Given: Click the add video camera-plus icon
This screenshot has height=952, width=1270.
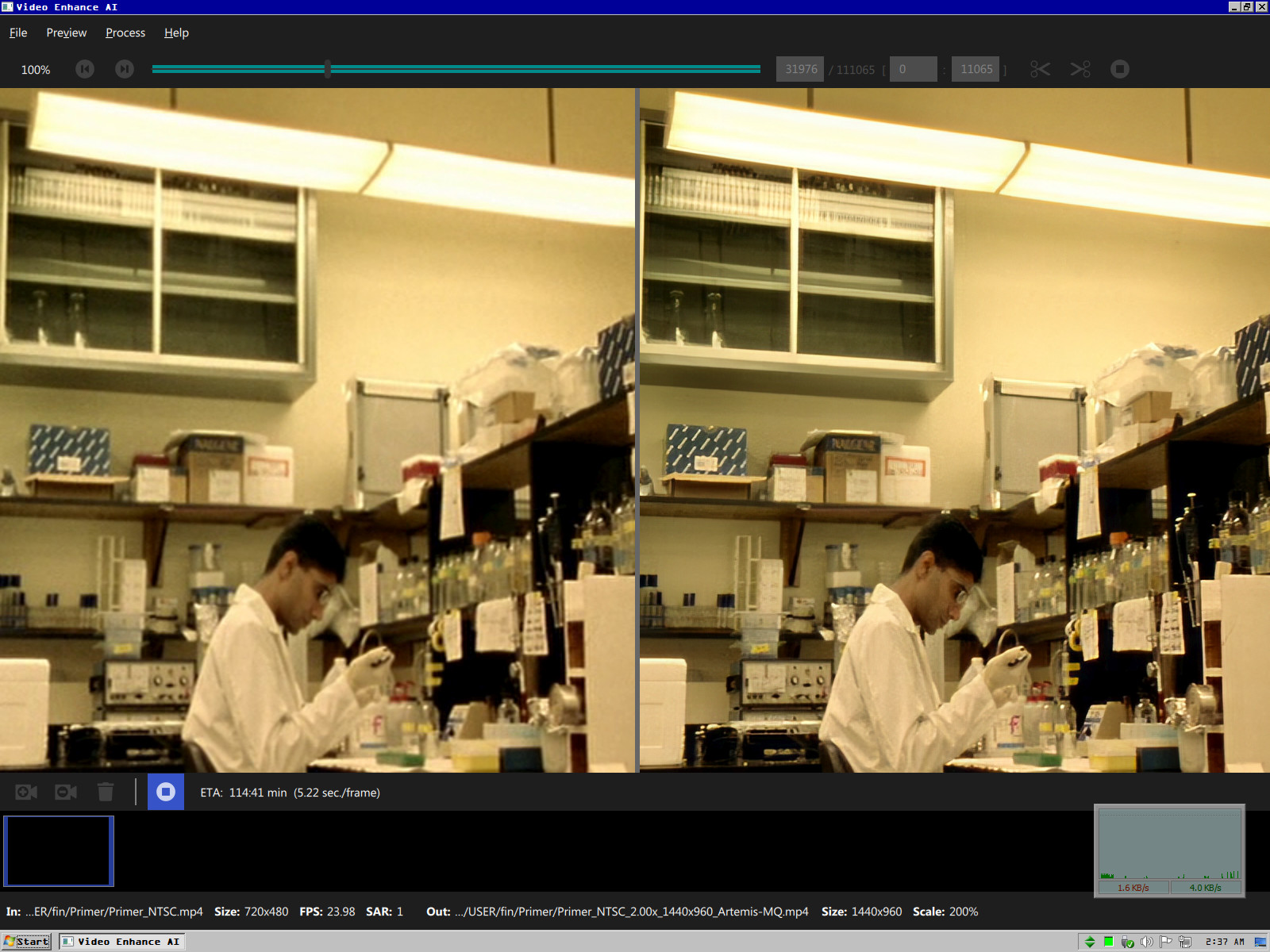Looking at the screenshot, I should (26, 792).
